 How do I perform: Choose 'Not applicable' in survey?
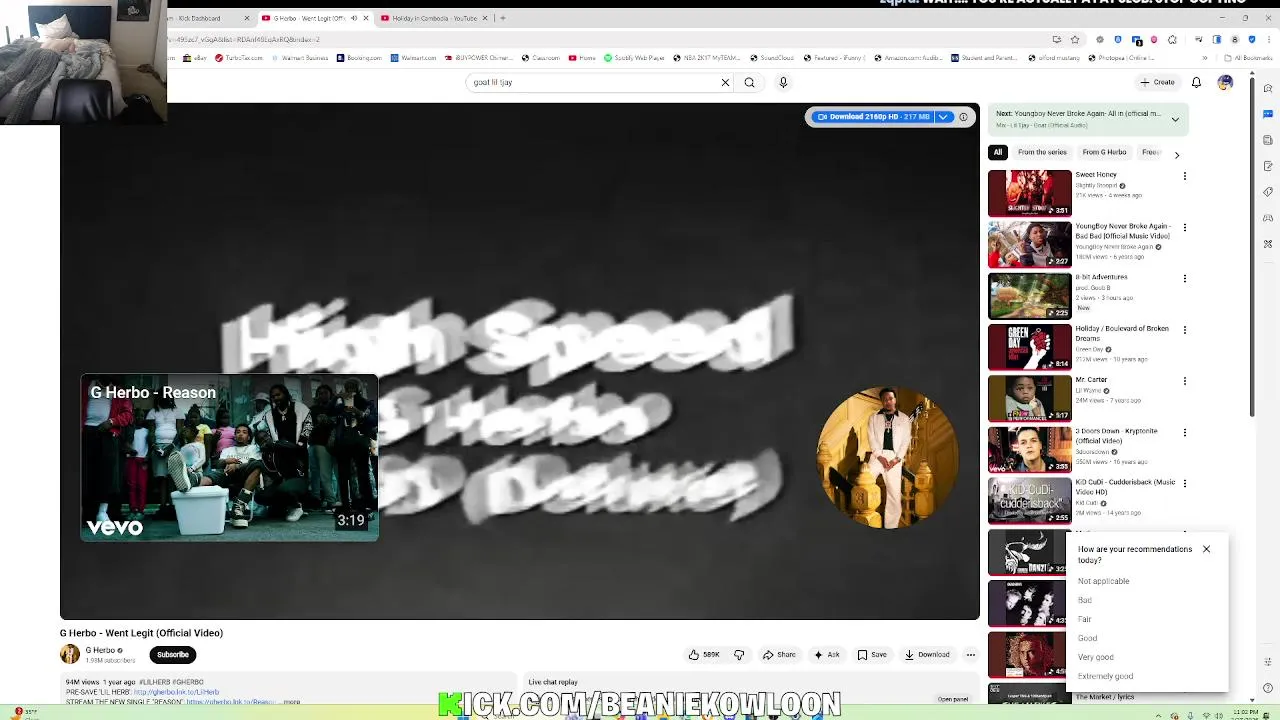pyautogui.click(x=1103, y=581)
